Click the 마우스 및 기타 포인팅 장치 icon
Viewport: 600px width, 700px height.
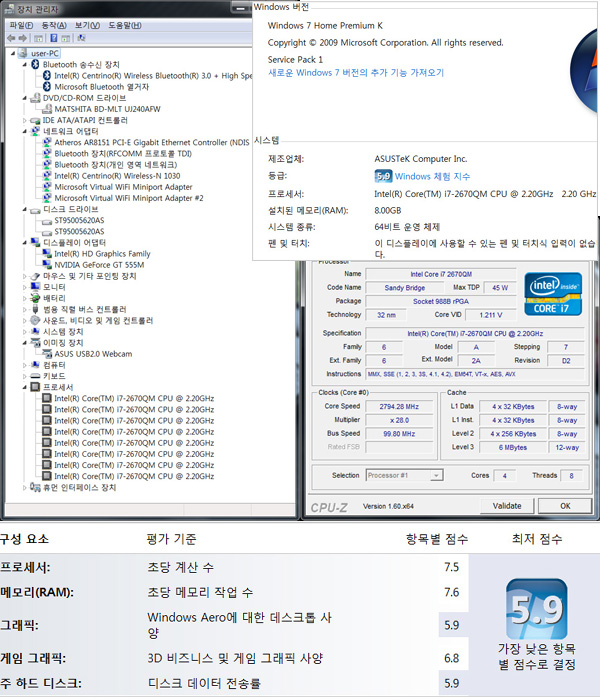click(35, 276)
